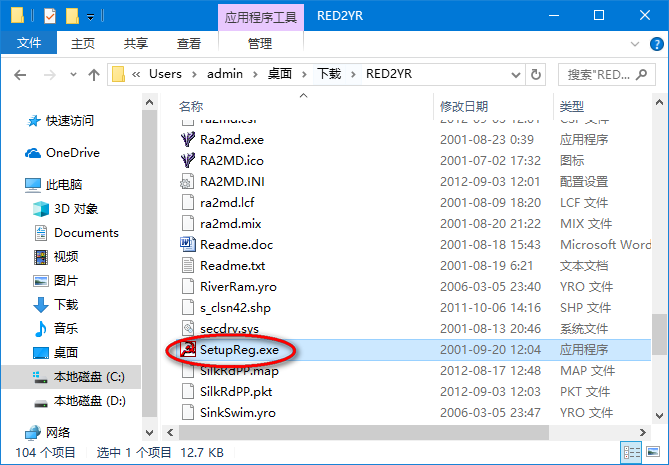Open the 查看 ribbon tab

pyautogui.click(x=188, y=43)
